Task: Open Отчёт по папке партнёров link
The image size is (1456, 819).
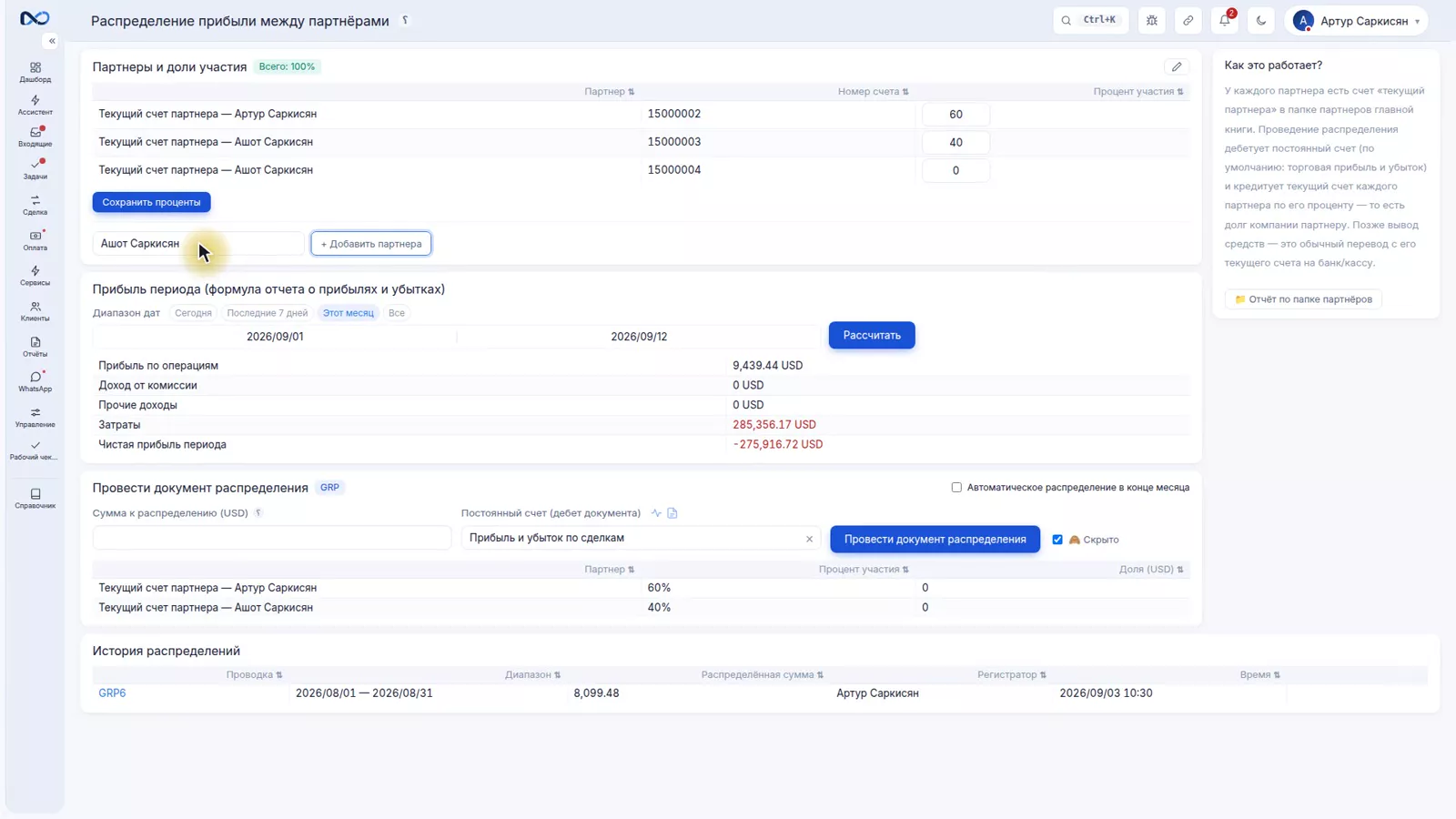Action: pos(1303,299)
